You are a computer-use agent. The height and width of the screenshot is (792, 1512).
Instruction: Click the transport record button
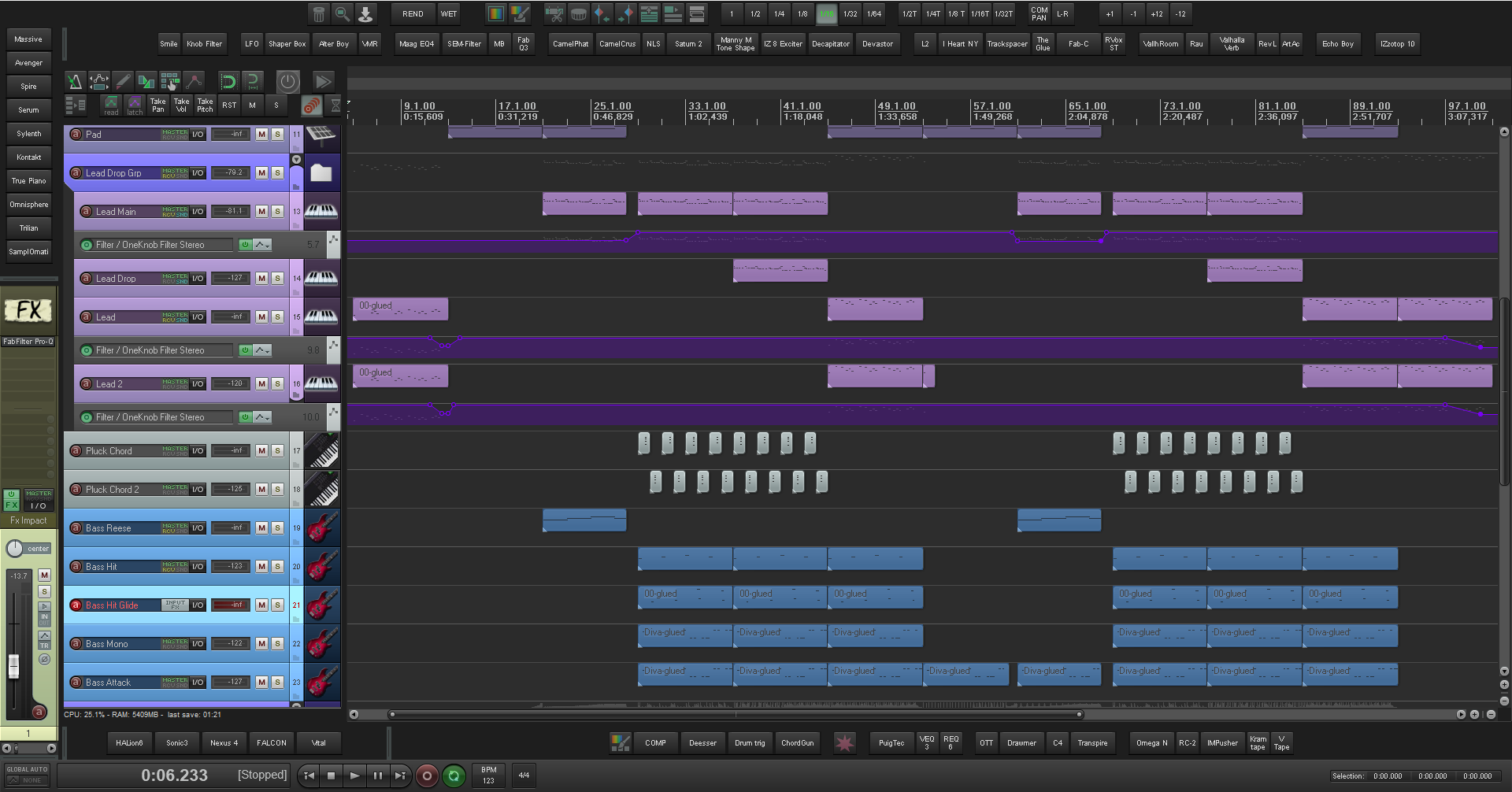pos(427,775)
